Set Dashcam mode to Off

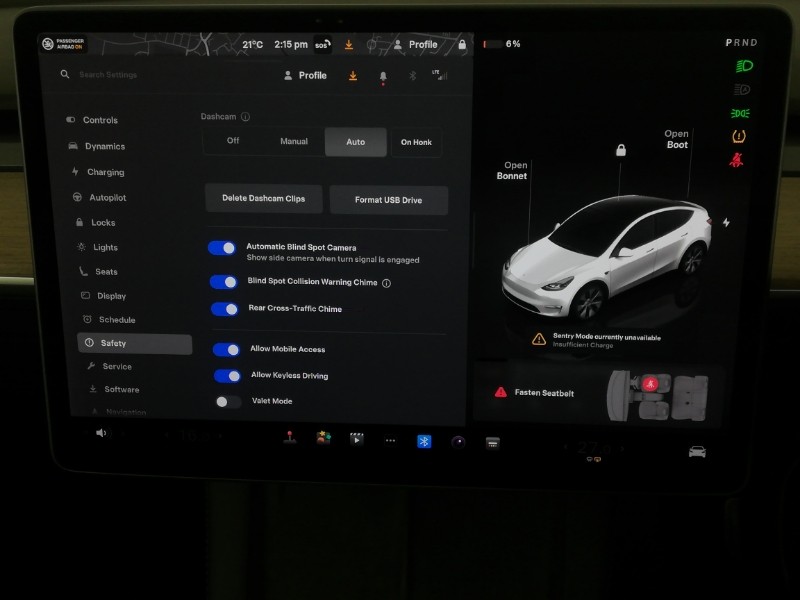pyautogui.click(x=233, y=141)
